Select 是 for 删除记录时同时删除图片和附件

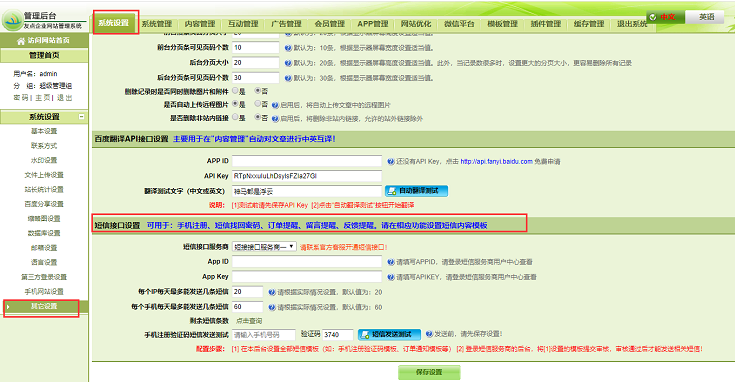(x=235, y=90)
